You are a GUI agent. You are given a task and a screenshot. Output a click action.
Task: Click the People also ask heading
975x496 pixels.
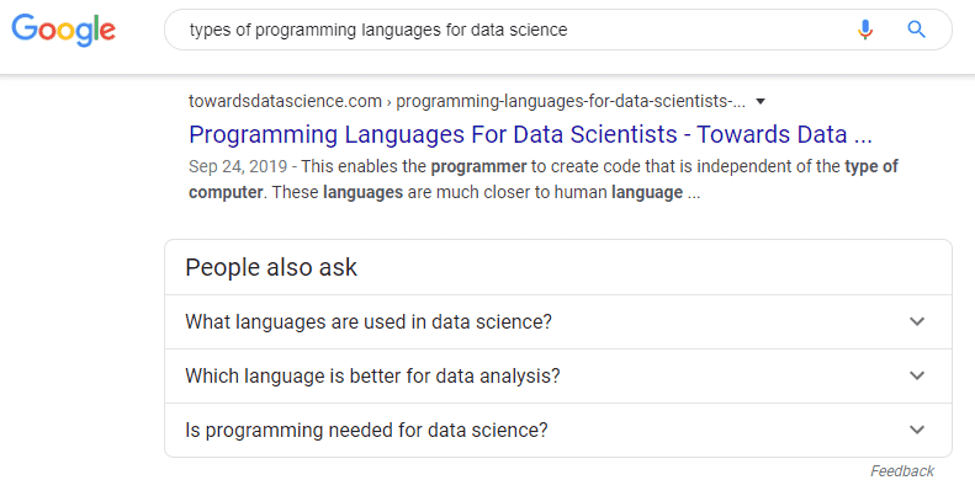pyautogui.click(x=271, y=267)
